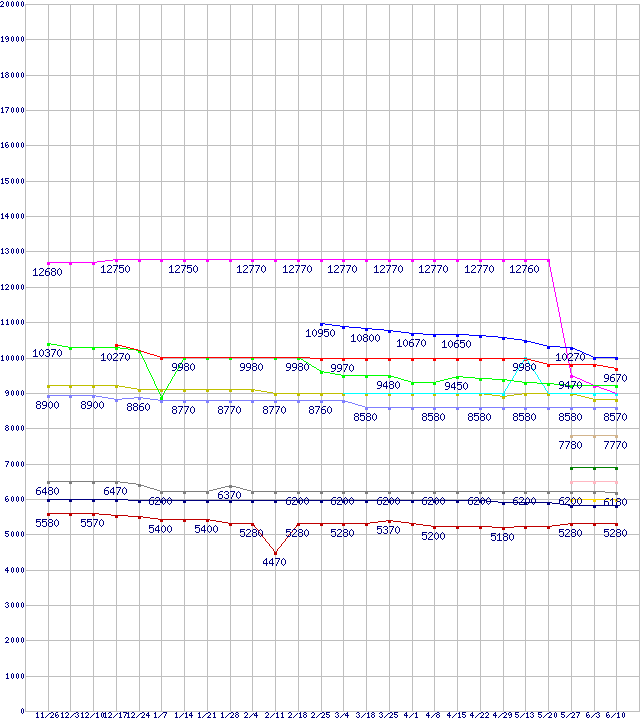Click the 11/26 date on x-axis
The image size is (640, 720).
point(47,715)
